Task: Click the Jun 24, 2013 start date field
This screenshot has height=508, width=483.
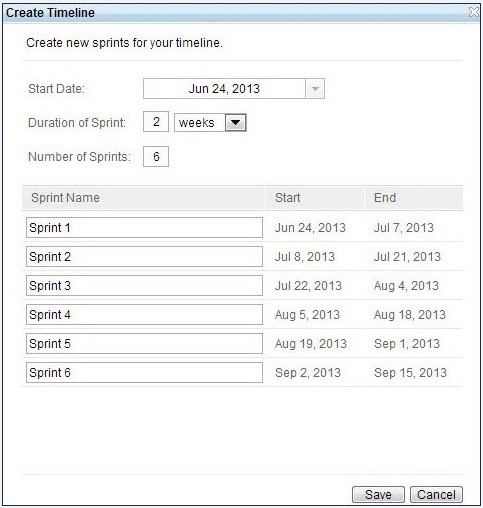Action: (x=224, y=89)
